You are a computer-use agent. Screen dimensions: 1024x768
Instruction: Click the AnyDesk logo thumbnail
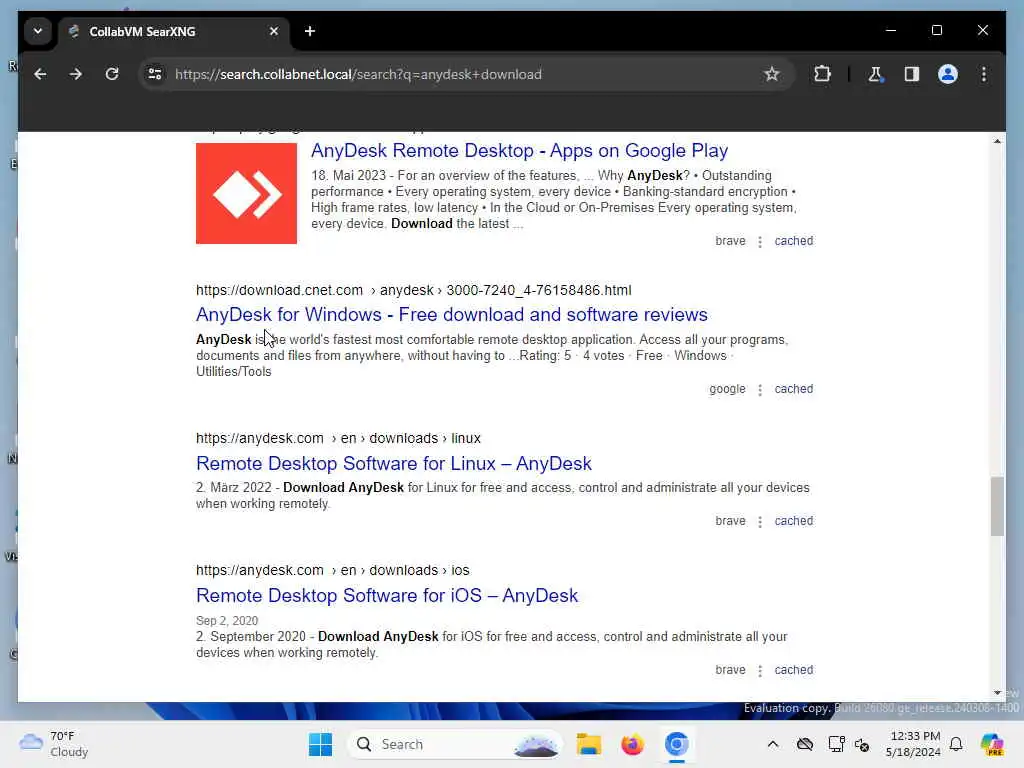coord(246,193)
